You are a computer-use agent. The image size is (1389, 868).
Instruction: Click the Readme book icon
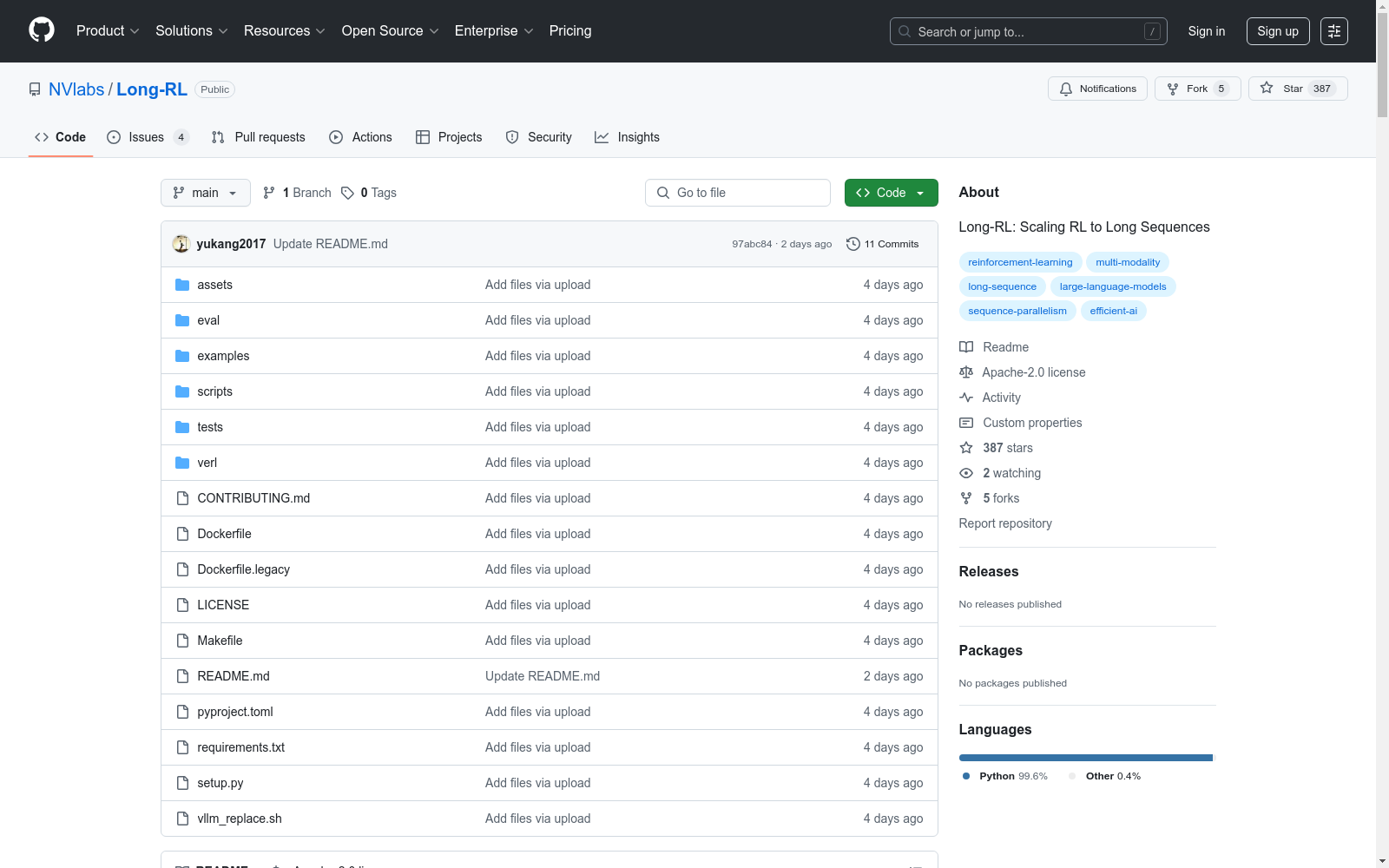966,347
